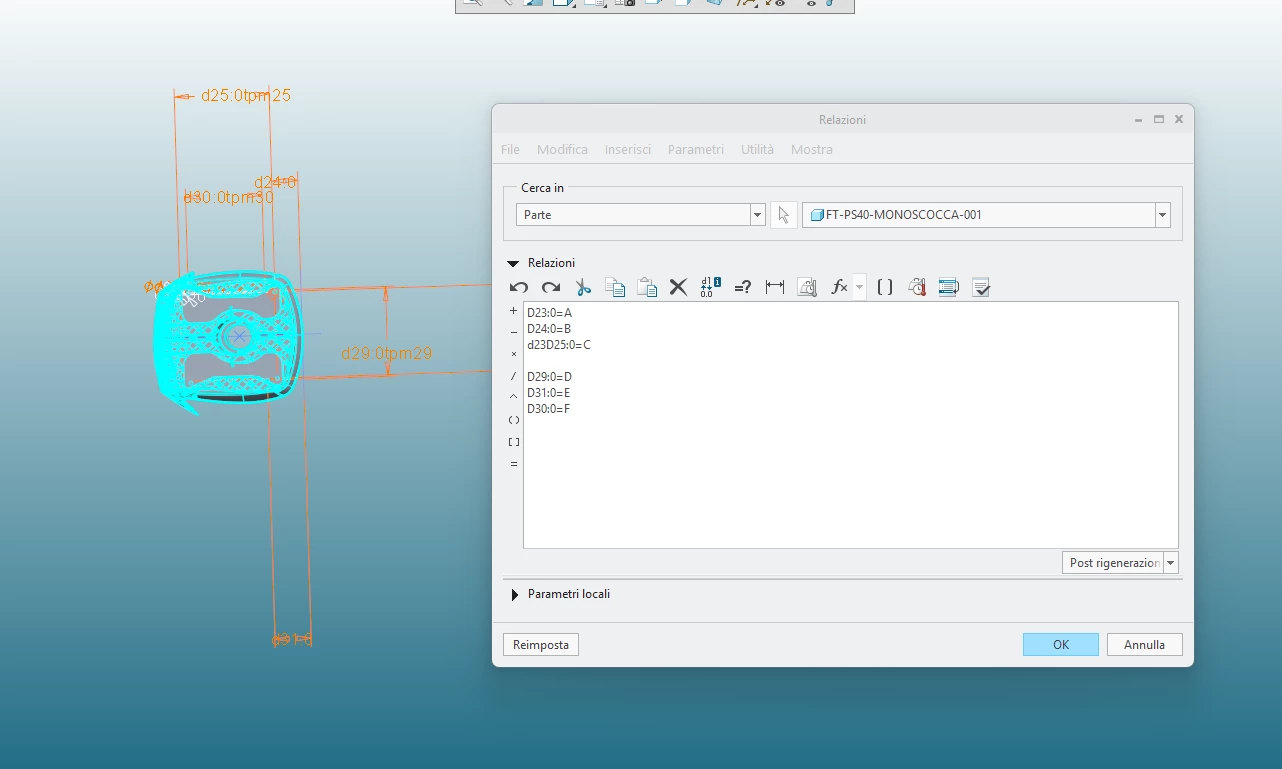
Task: Close the Relazioni dialog
Action: [x=1179, y=119]
